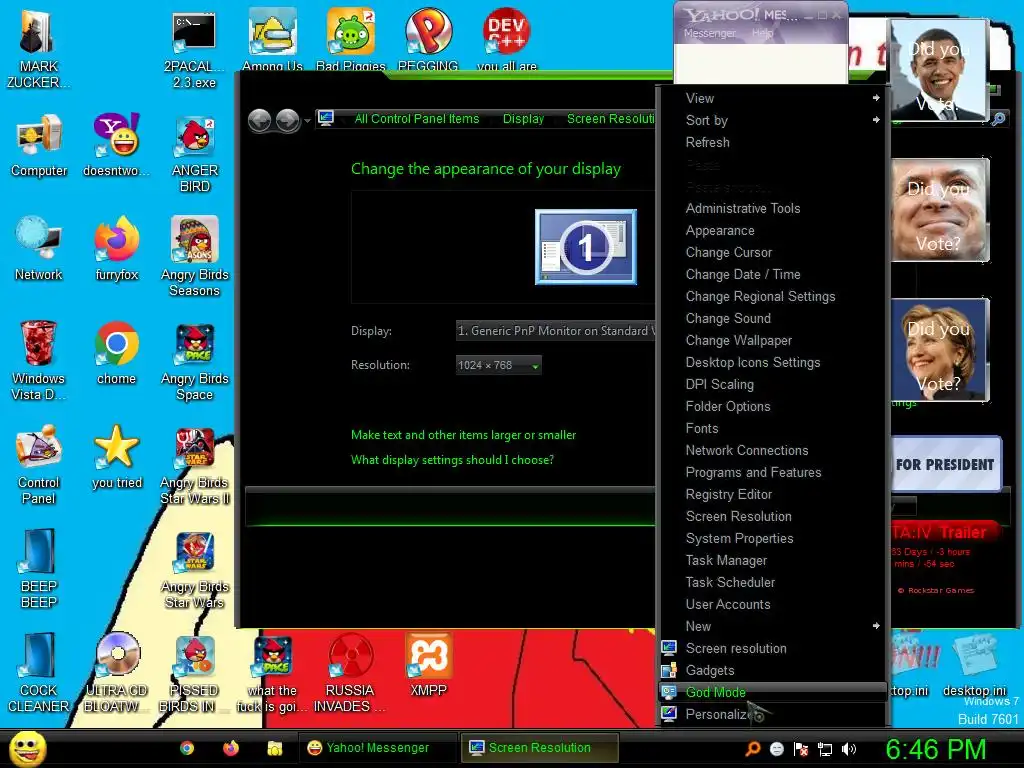Select Gadgets in context menu

pyautogui.click(x=773, y=670)
